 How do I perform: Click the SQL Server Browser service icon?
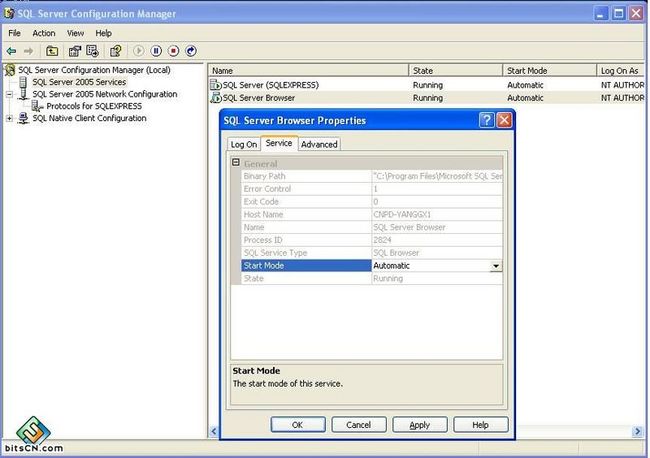coord(216,98)
